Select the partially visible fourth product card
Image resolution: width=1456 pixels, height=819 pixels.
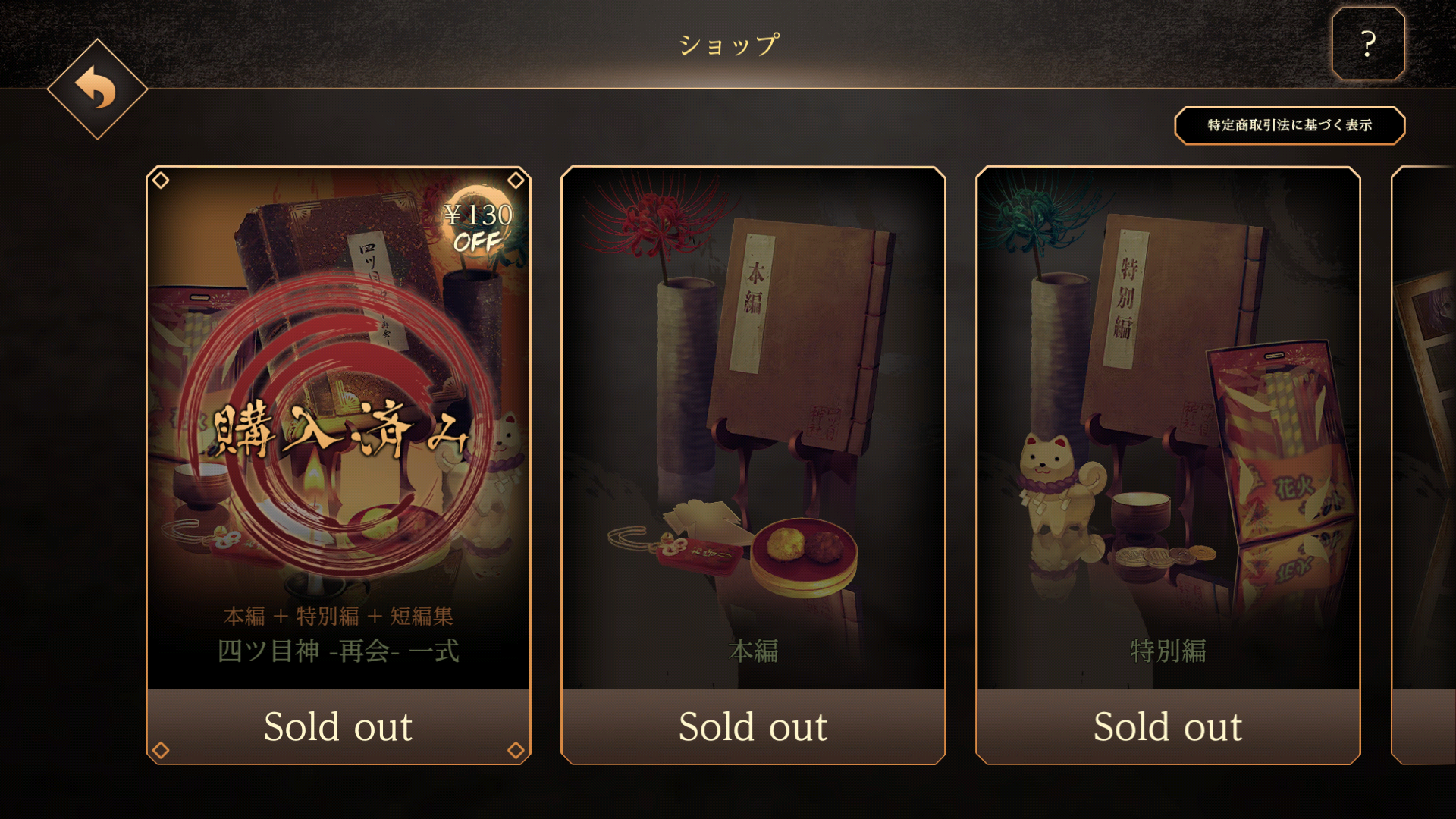pyautogui.click(x=1423, y=465)
